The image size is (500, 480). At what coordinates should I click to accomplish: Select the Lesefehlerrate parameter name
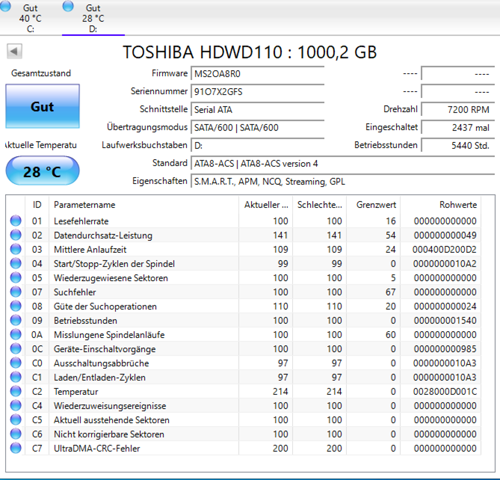click(x=81, y=221)
